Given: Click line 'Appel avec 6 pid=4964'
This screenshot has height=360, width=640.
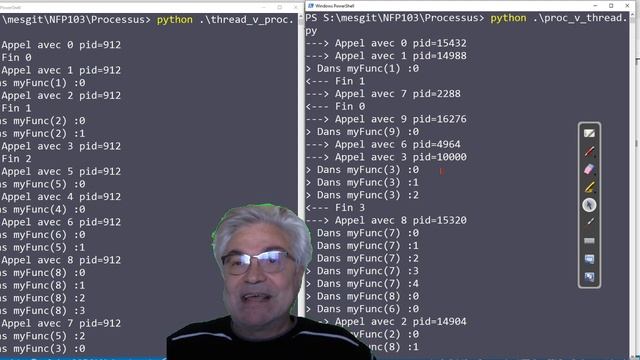Looking at the screenshot, I should [383, 144].
